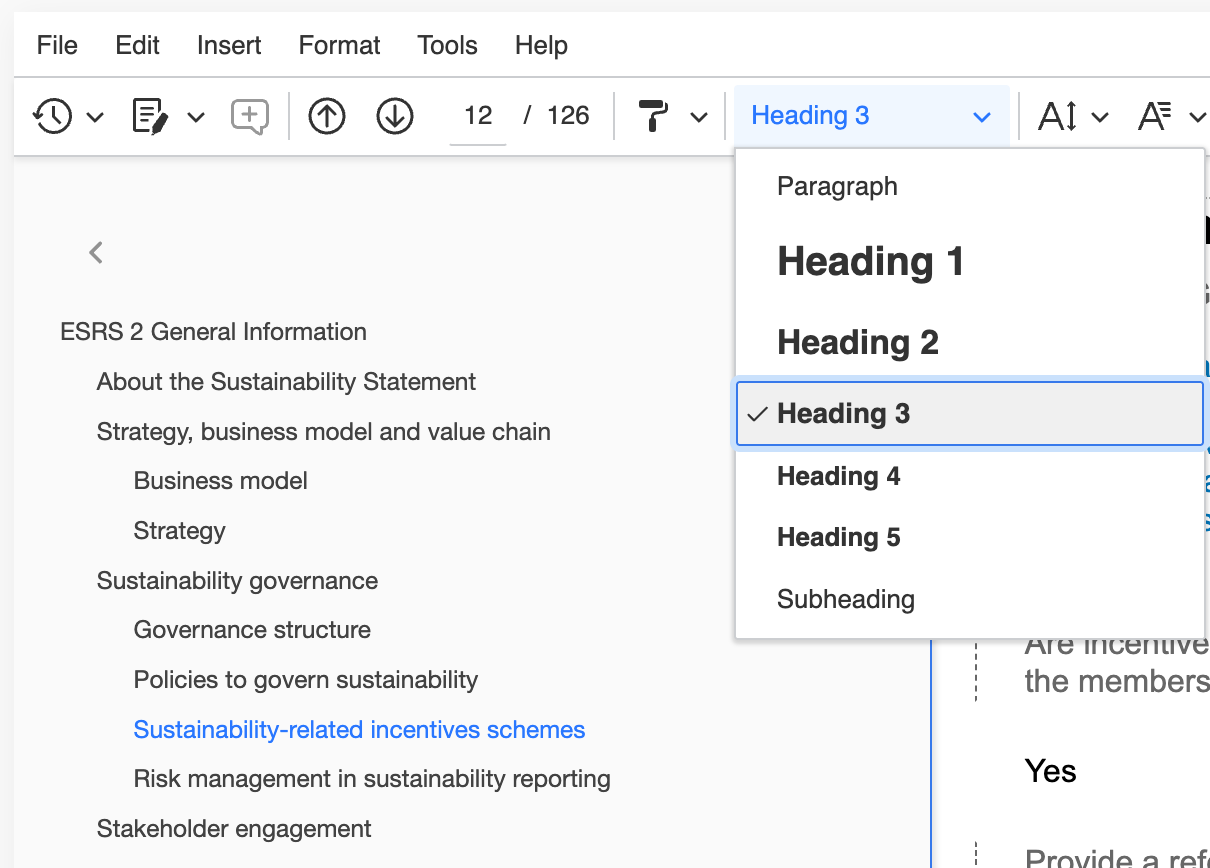Choose Heading 1 from style list
The image size is (1210, 868).
(x=870, y=262)
